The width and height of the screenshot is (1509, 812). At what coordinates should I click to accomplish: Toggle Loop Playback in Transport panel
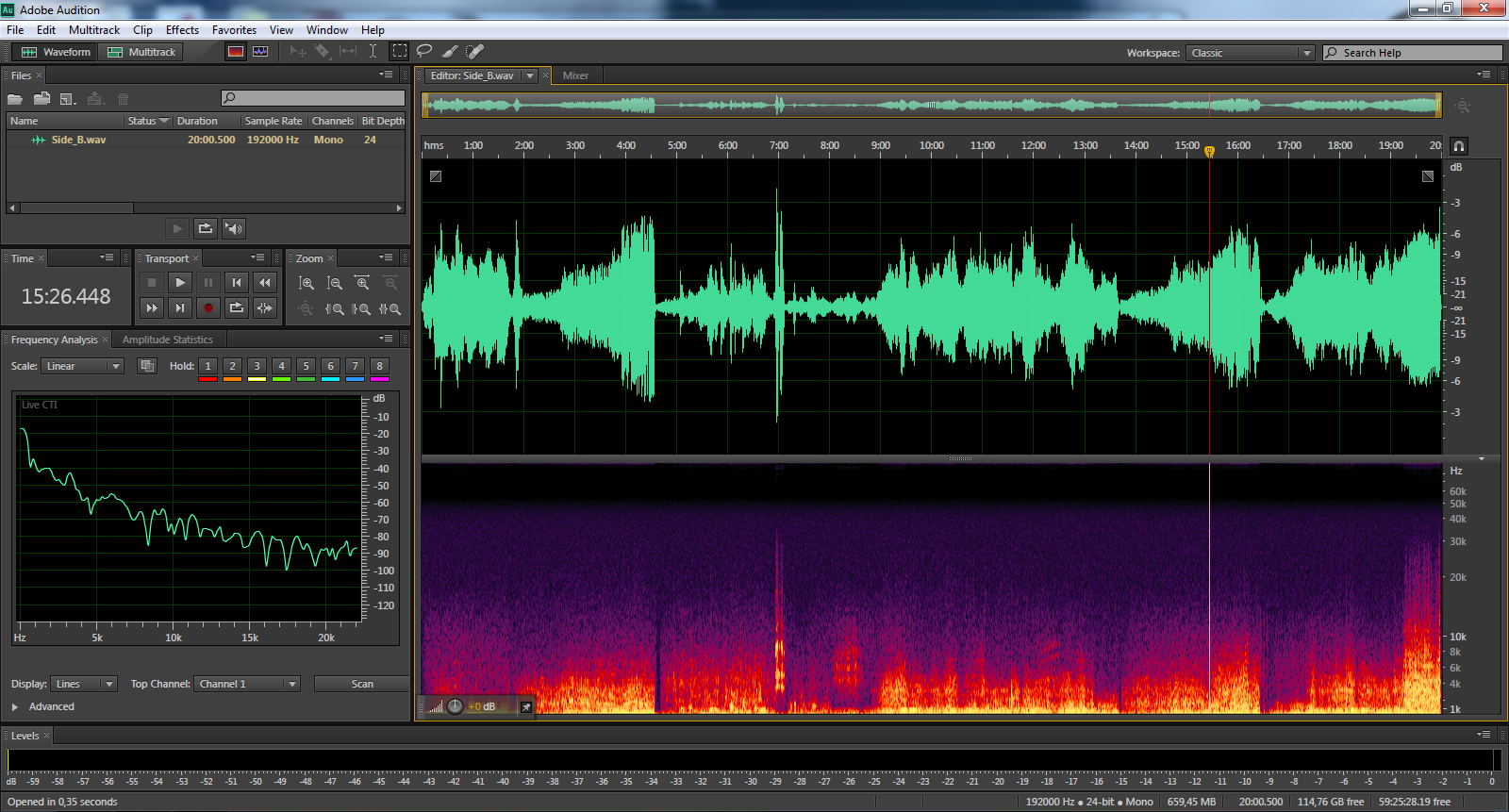[237, 307]
